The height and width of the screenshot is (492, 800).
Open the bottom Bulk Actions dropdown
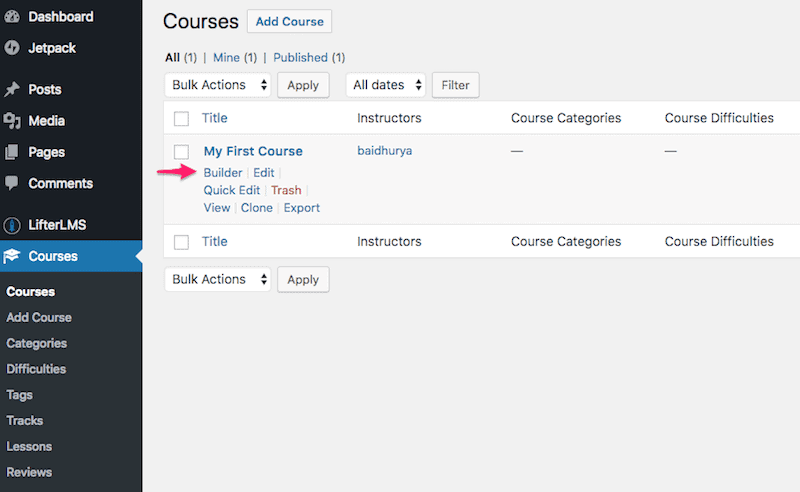click(x=218, y=279)
